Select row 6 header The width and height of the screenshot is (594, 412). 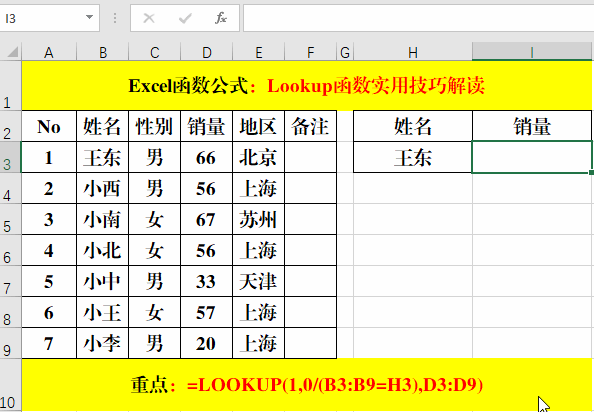click(11, 250)
